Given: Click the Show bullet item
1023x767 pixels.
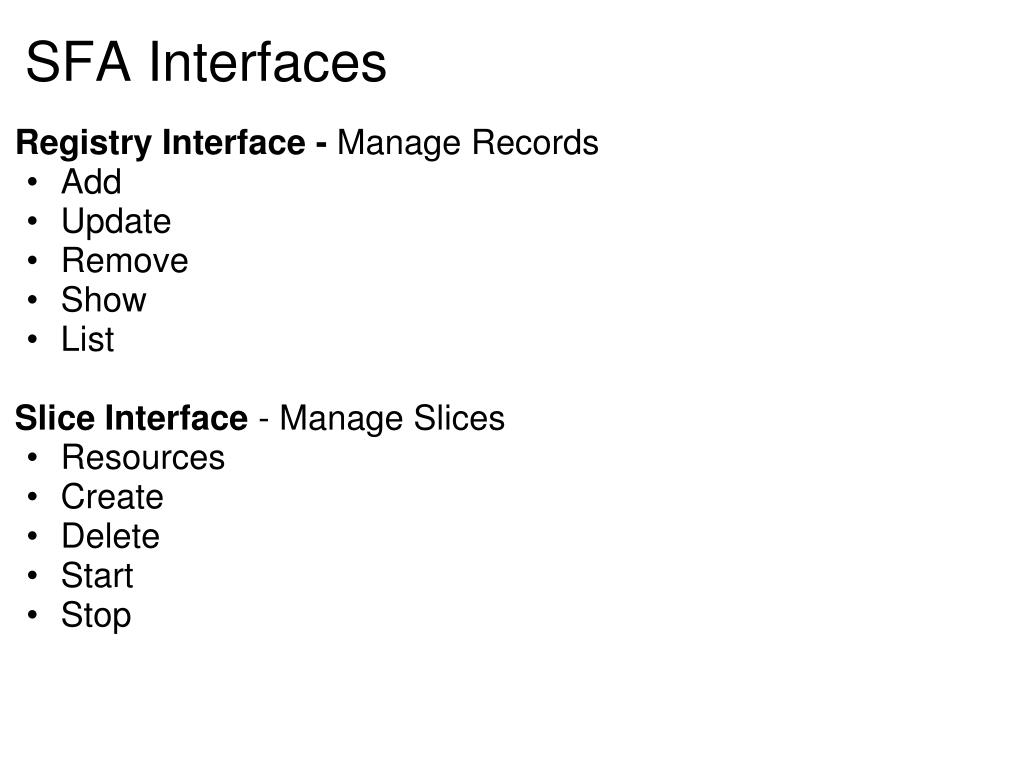Looking at the screenshot, I should tap(104, 300).
